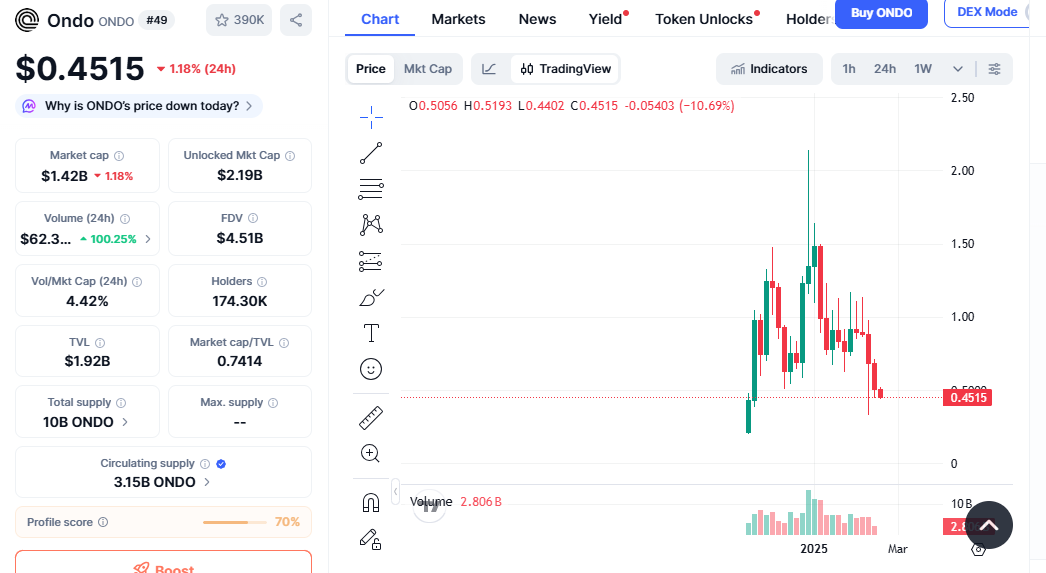The image size is (1046, 573).
Task: Select the ruler measure tool
Action: pyautogui.click(x=371, y=417)
